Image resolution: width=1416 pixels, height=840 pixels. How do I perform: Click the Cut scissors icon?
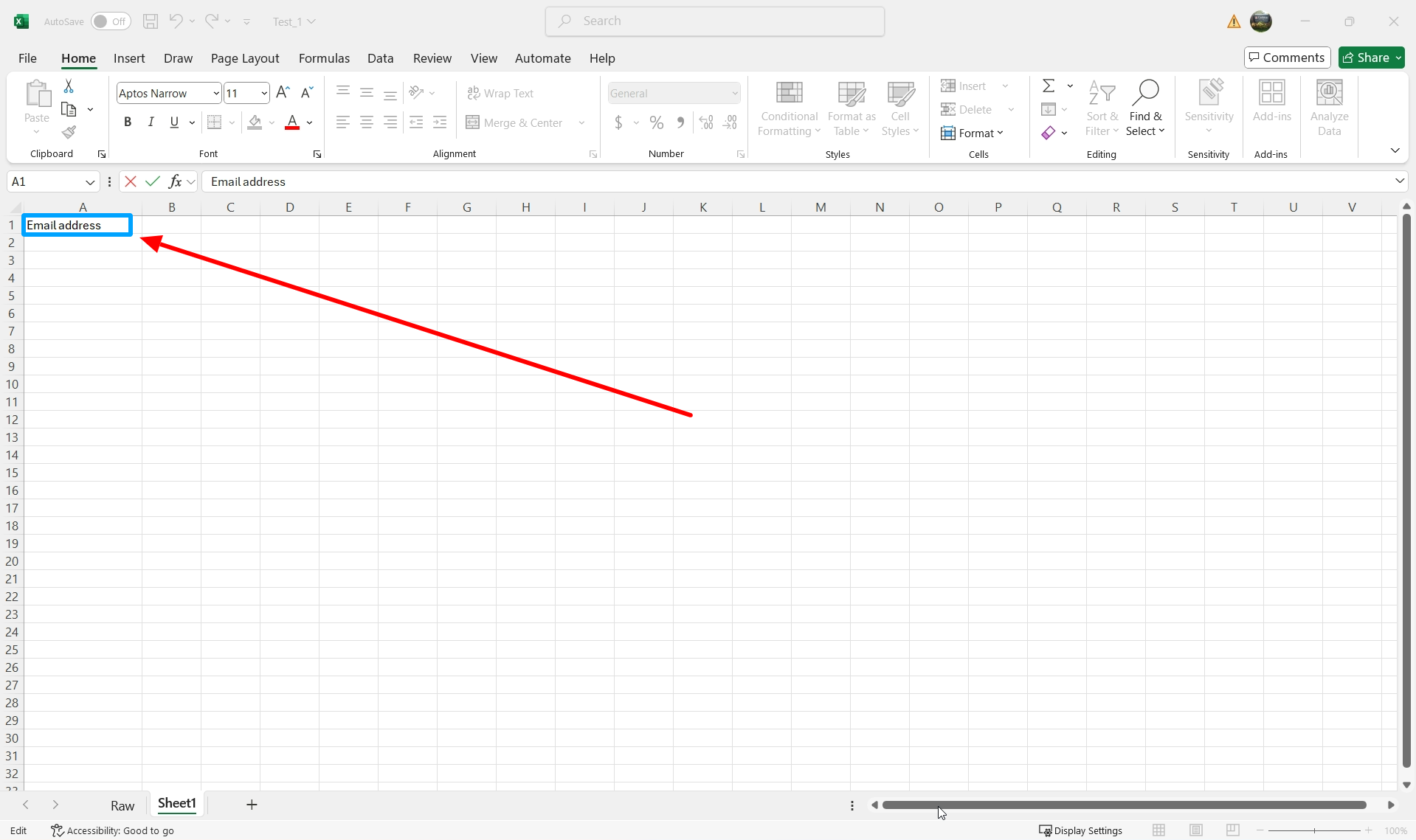pyautogui.click(x=69, y=86)
